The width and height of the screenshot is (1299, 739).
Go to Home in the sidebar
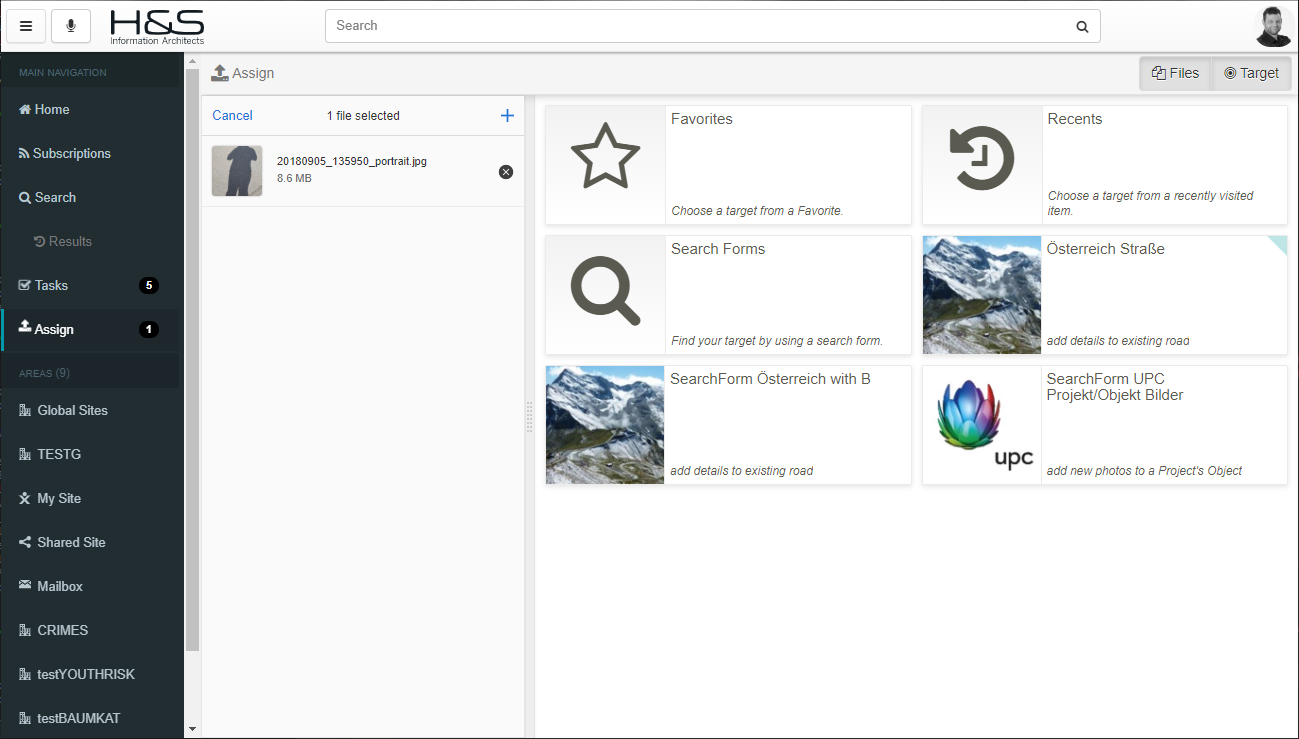(51, 109)
